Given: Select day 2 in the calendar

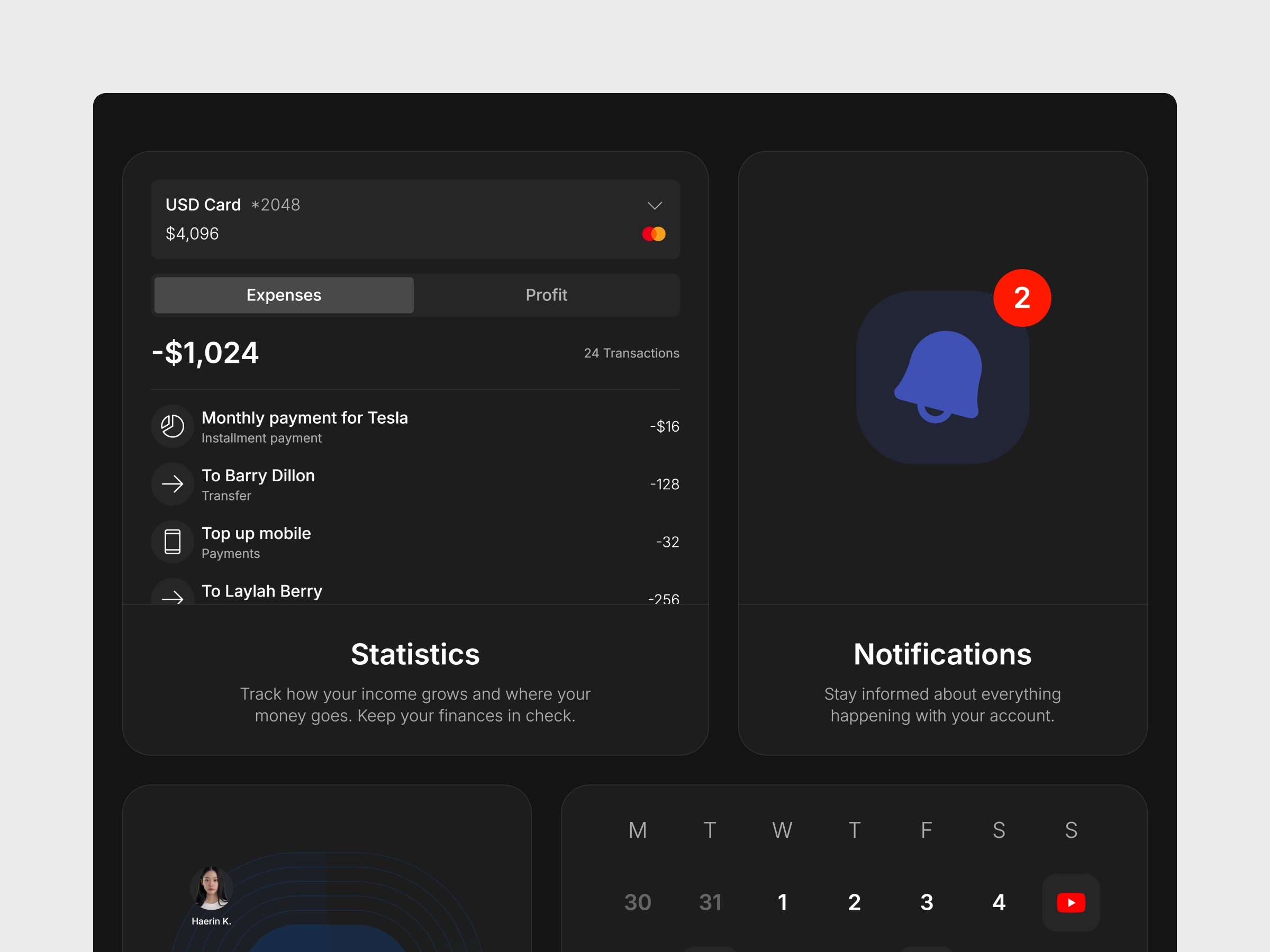Looking at the screenshot, I should point(854,903).
